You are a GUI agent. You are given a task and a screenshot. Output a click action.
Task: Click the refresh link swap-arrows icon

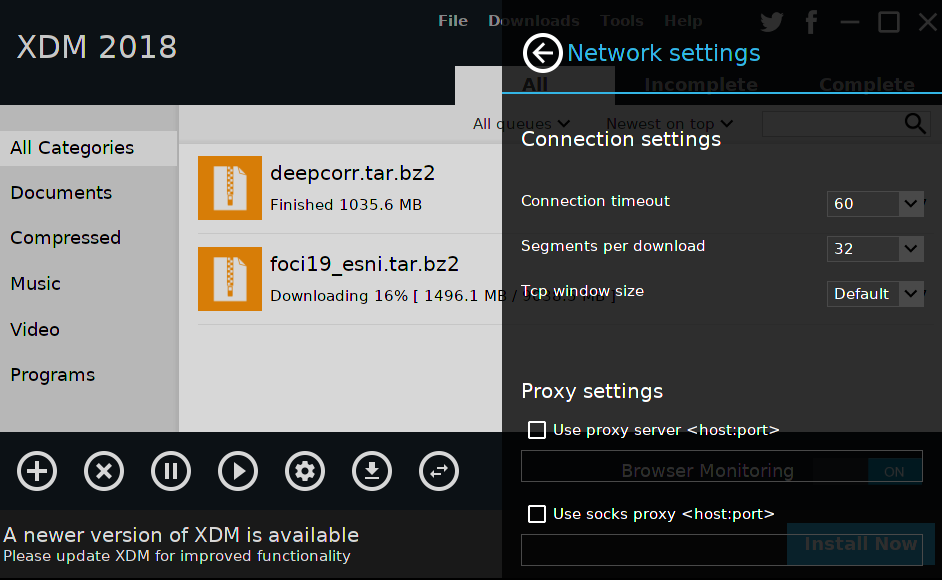point(439,471)
